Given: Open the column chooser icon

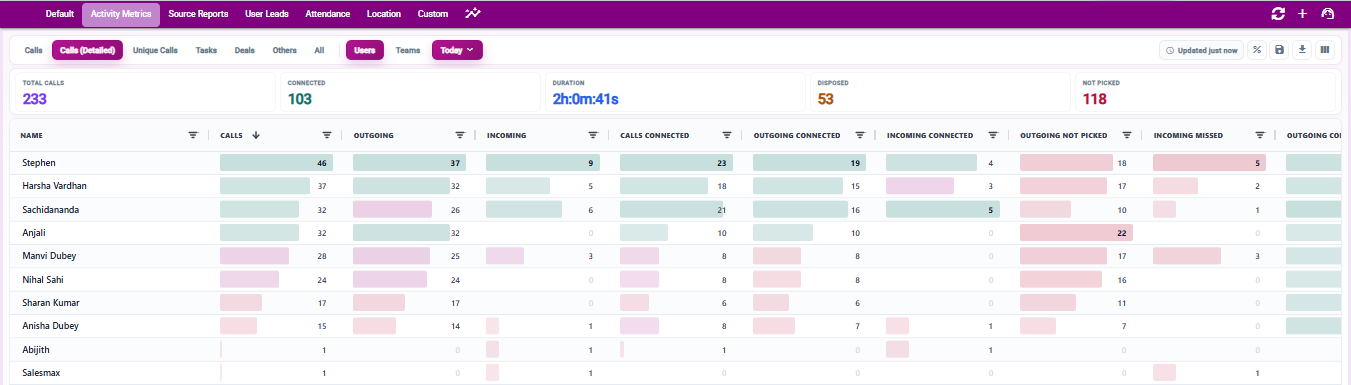Looking at the screenshot, I should coord(1325,50).
